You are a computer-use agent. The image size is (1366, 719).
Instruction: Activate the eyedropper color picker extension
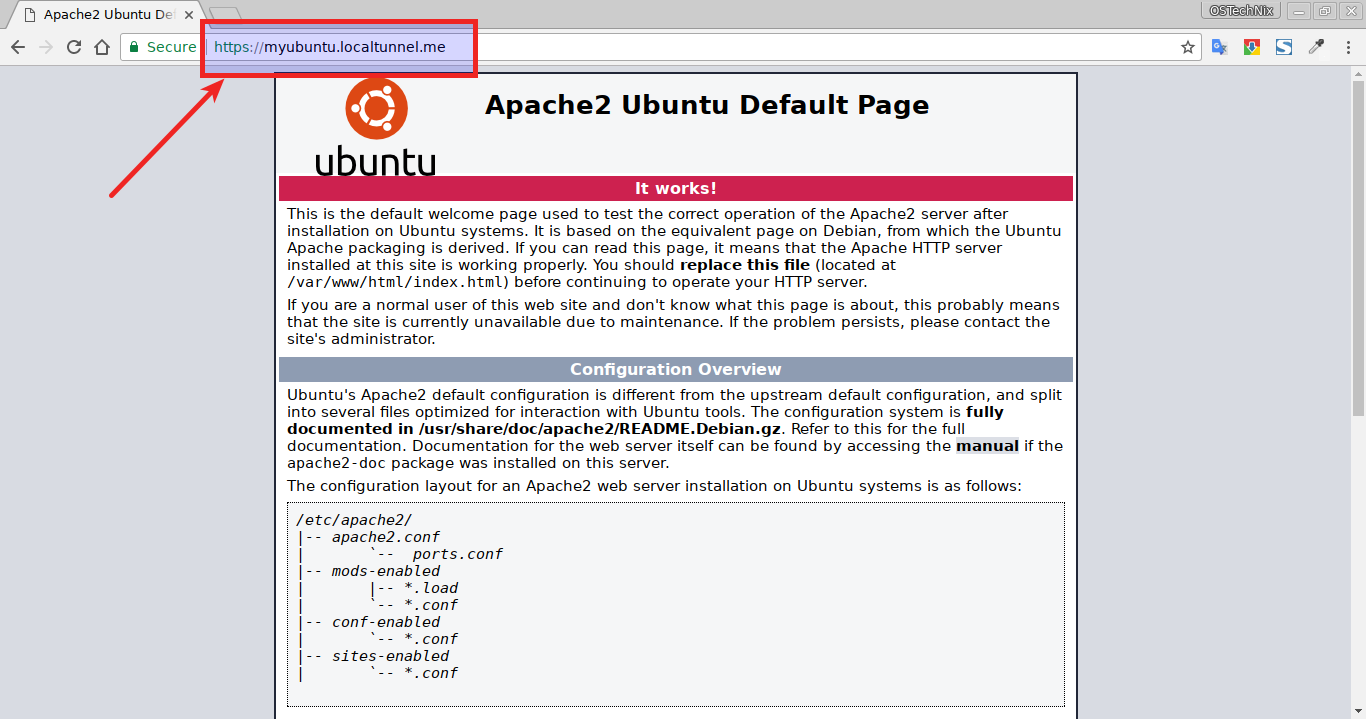(x=1316, y=47)
